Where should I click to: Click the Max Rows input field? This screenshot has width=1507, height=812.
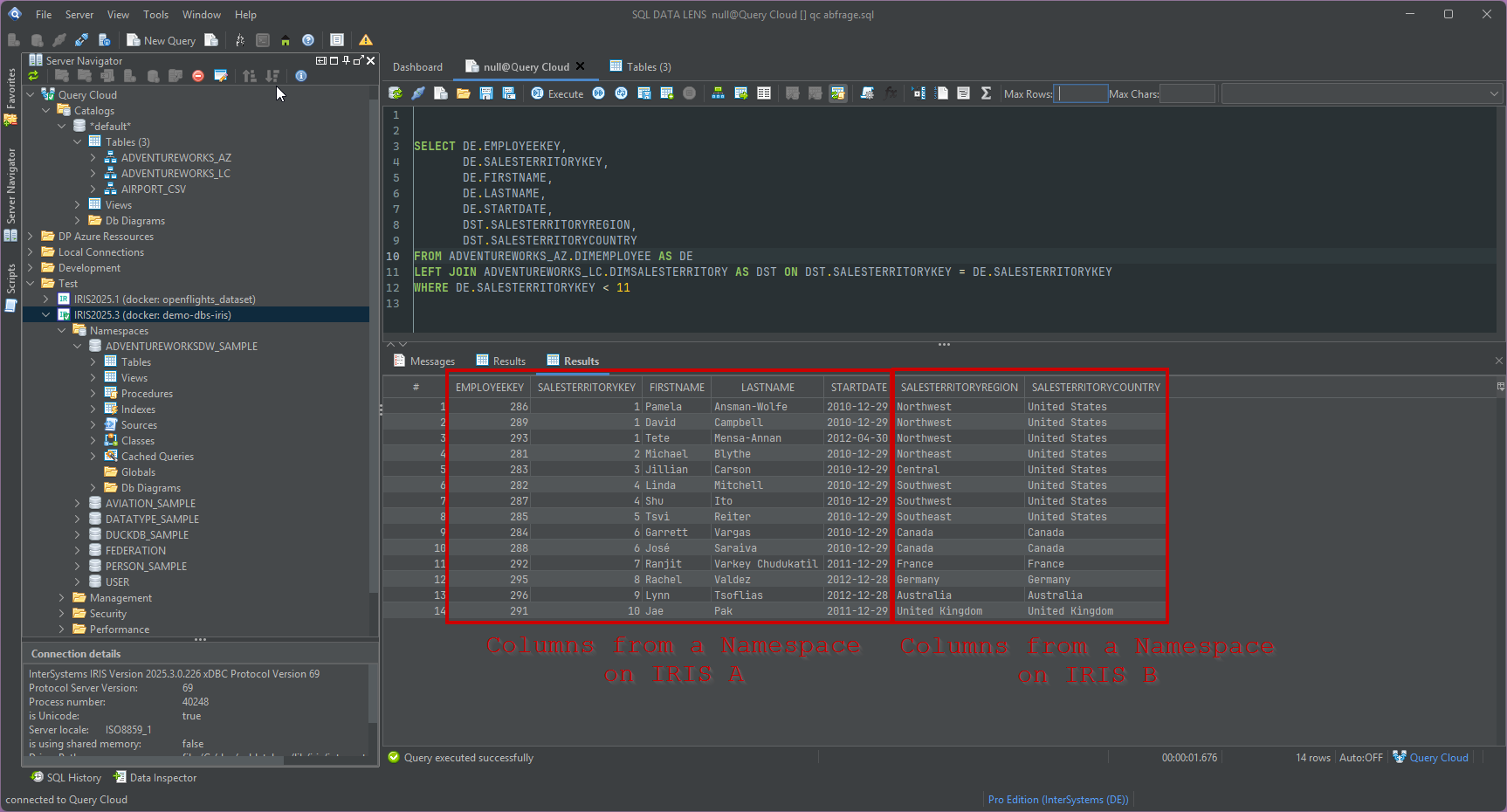[x=1081, y=93]
